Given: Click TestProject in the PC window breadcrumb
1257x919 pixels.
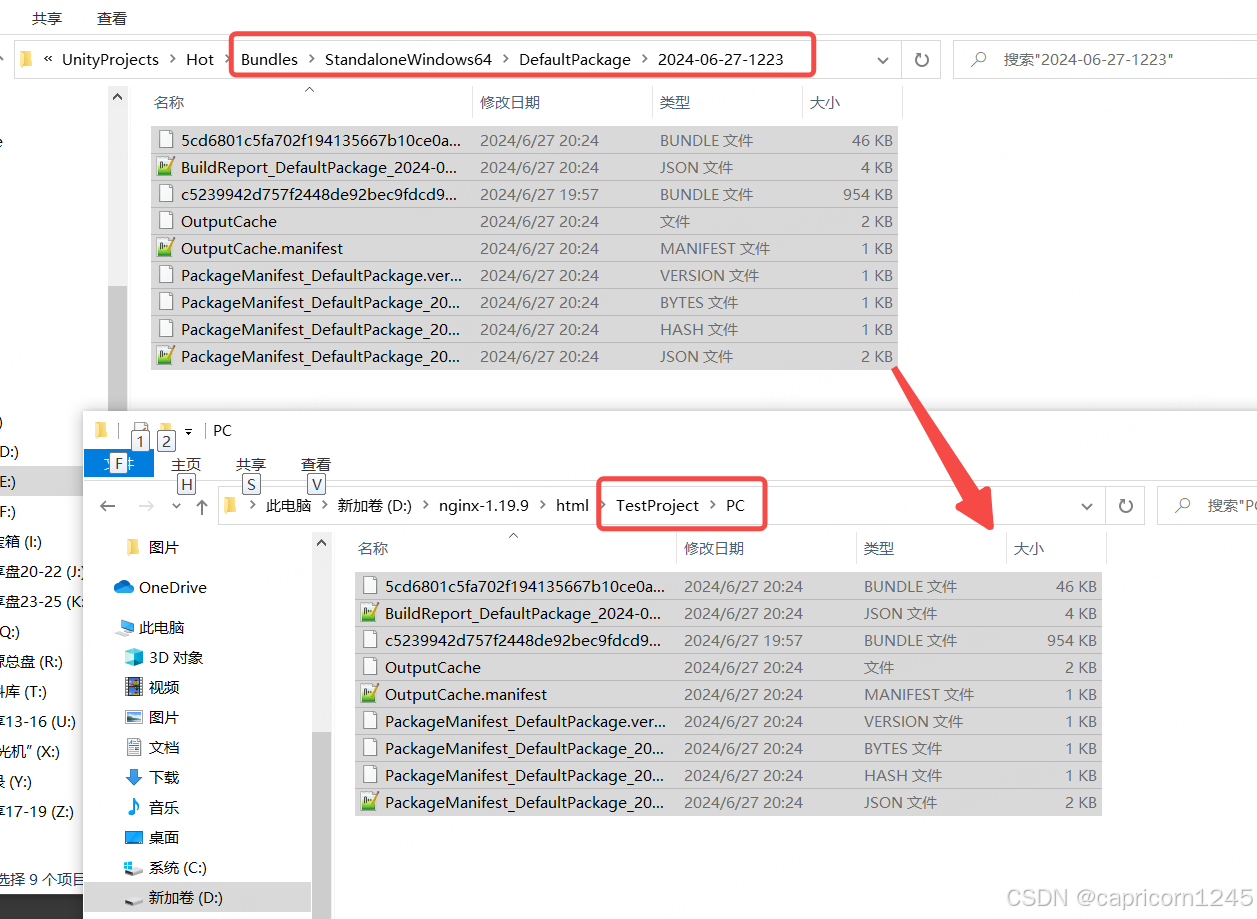Looking at the screenshot, I should 657,506.
